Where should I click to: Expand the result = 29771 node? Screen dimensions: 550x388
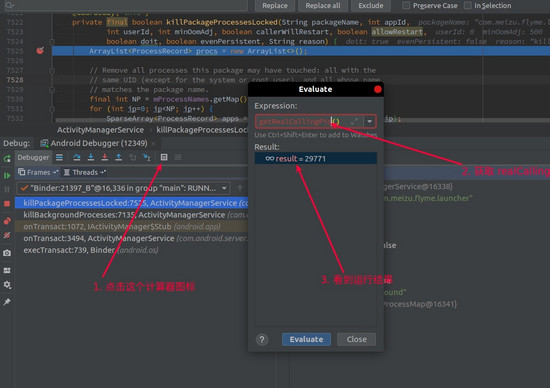[x=269, y=159]
